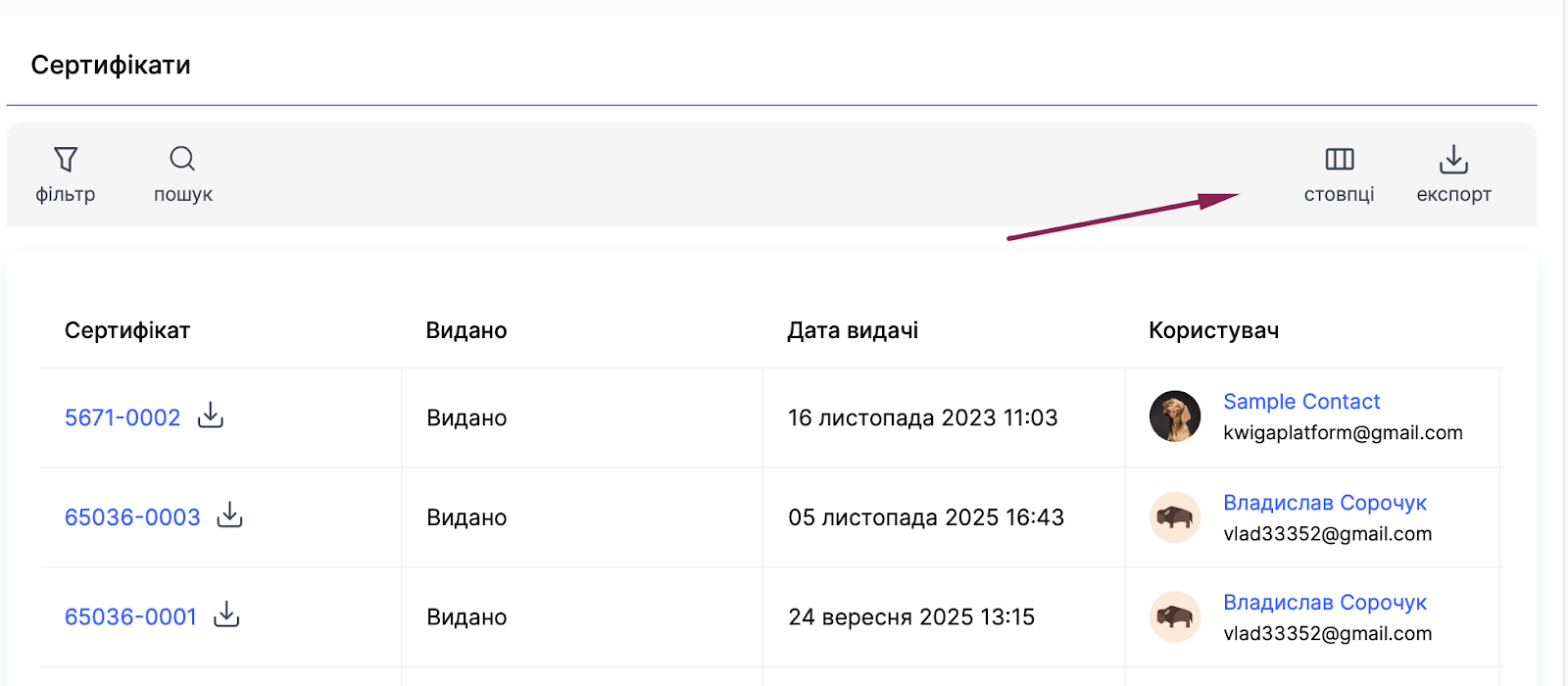Viewport: 1568px width, 686px height.
Task: Download certificate 65036-0003 via its download icon
Action: click(x=229, y=514)
